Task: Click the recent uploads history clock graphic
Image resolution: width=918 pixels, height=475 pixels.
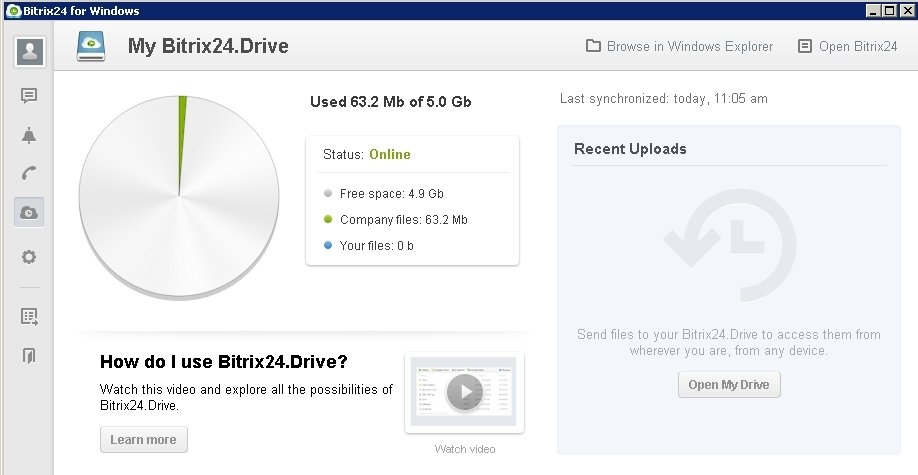Action: pos(729,245)
